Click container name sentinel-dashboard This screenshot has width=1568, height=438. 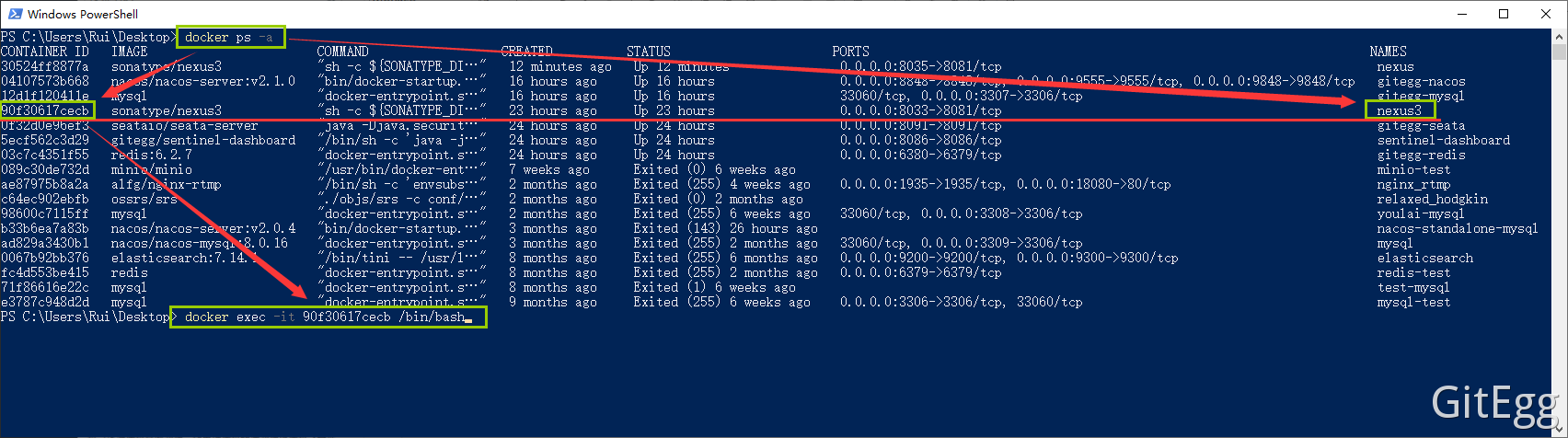(1444, 140)
